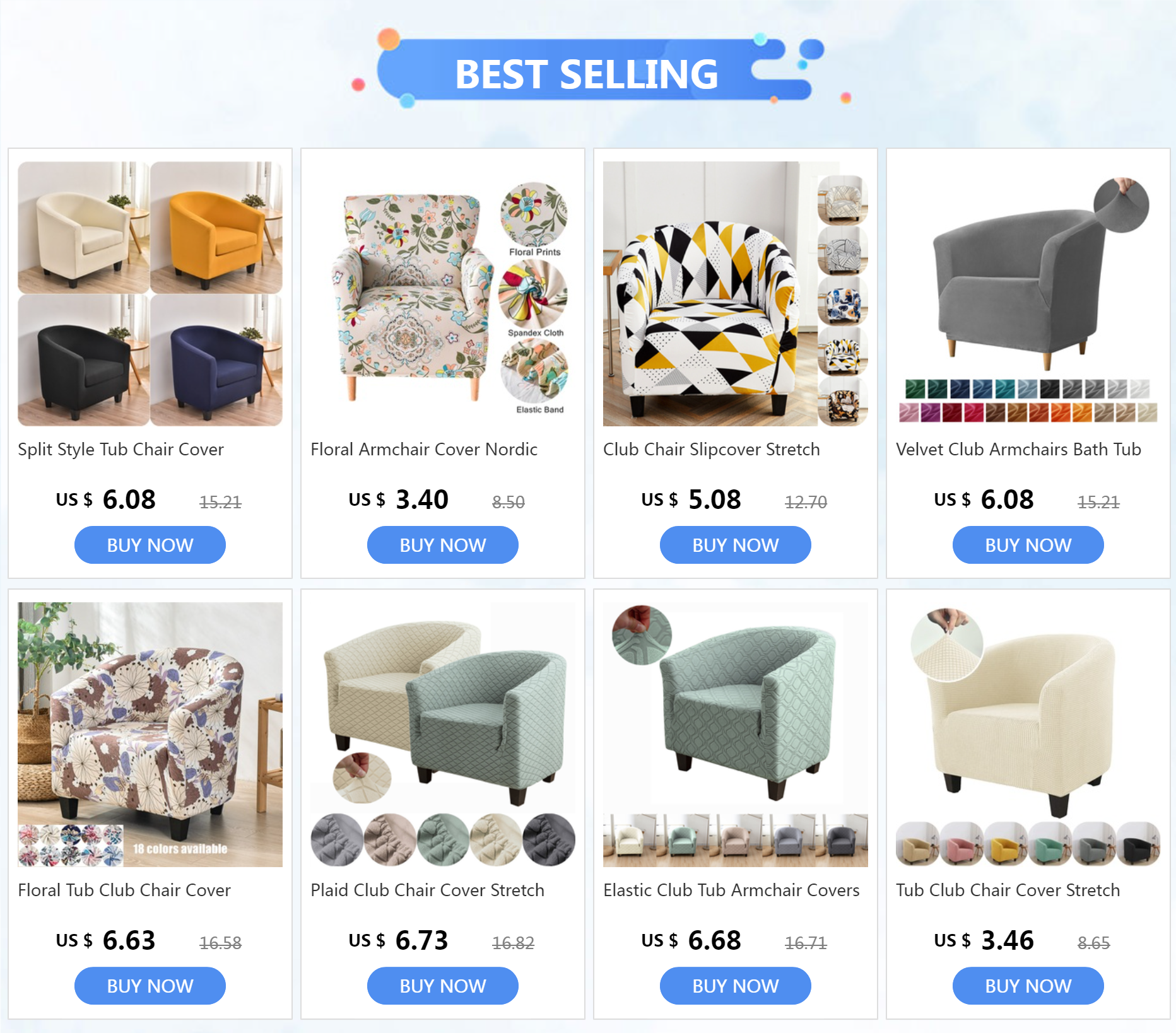The height and width of the screenshot is (1033, 1176).
Task: Open the floral tub chair 18 colors image
Action: pyautogui.click(x=150, y=735)
